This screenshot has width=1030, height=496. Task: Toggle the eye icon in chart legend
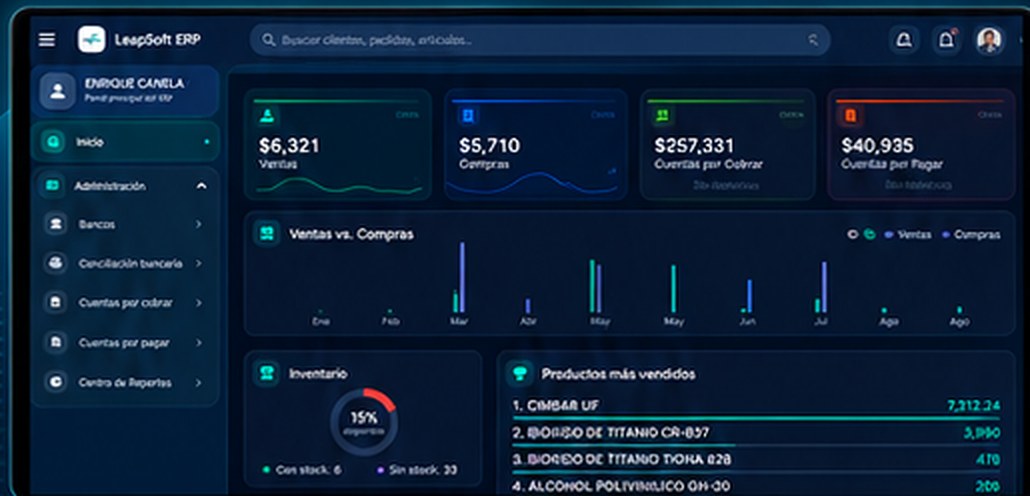pyautogui.click(x=853, y=234)
